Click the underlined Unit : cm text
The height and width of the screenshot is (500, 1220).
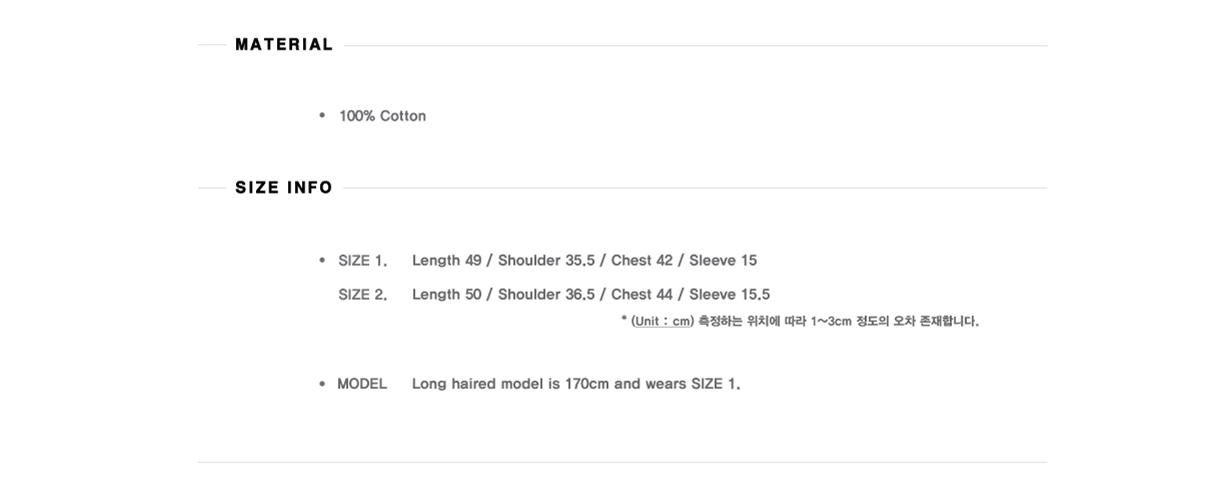(662, 322)
